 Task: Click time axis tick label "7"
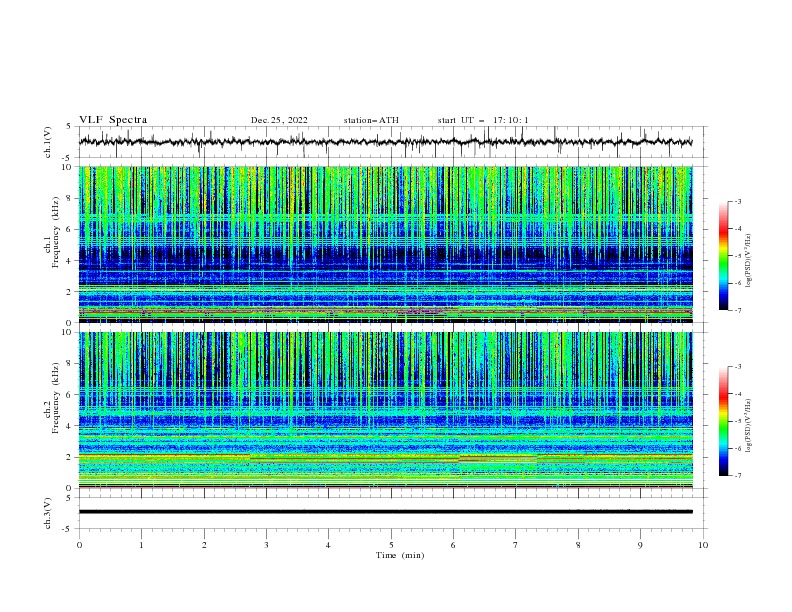pyautogui.click(x=516, y=545)
